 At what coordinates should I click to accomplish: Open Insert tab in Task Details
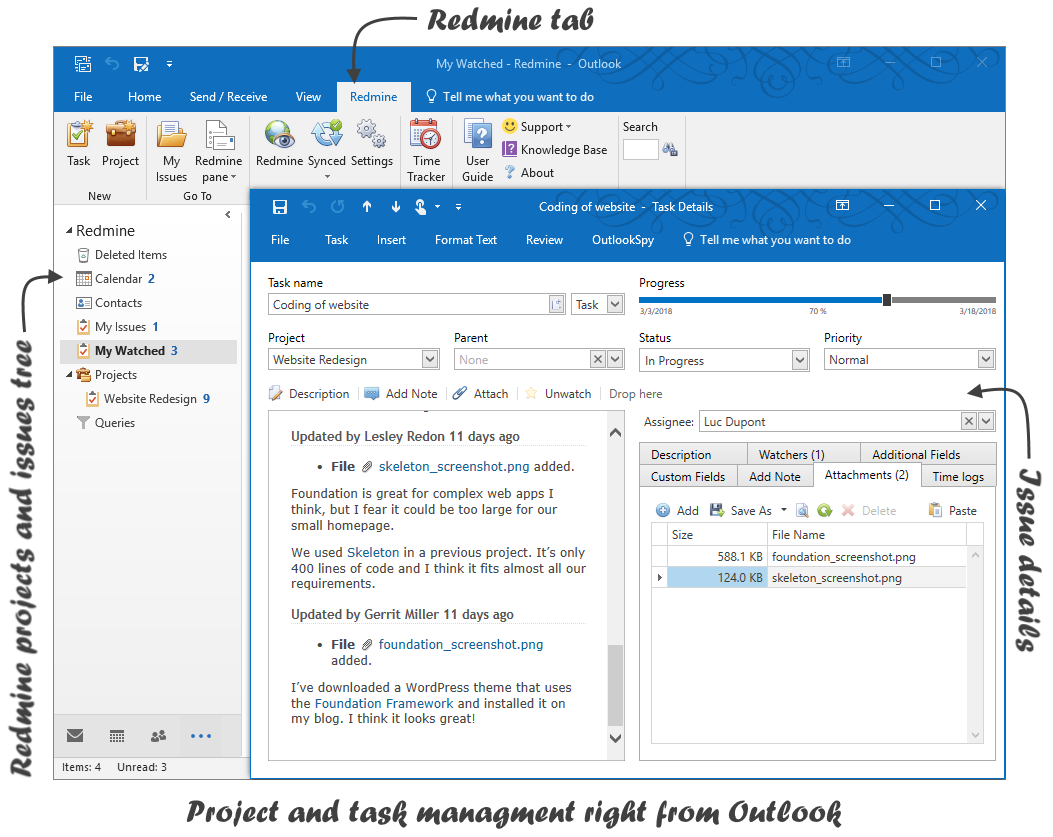[x=391, y=240]
